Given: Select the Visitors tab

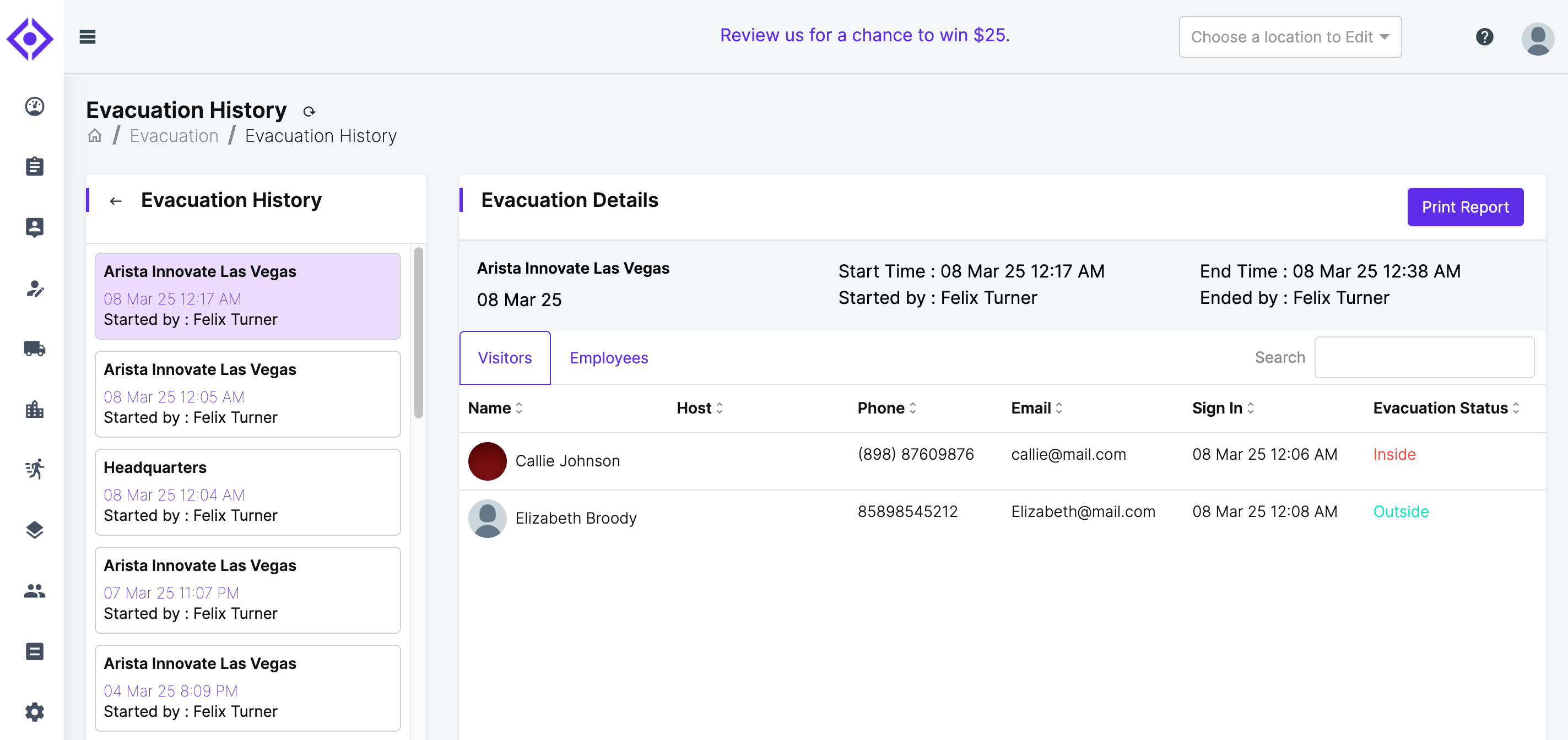Looking at the screenshot, I should point(505,358).
